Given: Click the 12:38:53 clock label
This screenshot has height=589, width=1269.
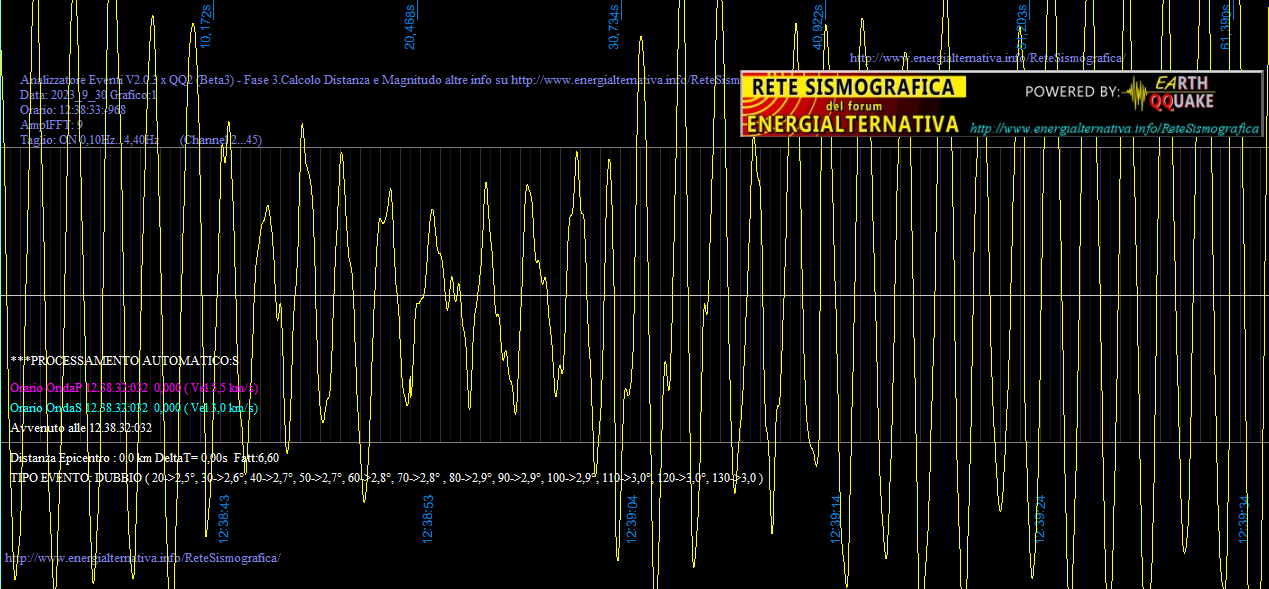Looking at the screenshot, I should tap(428, 519).
